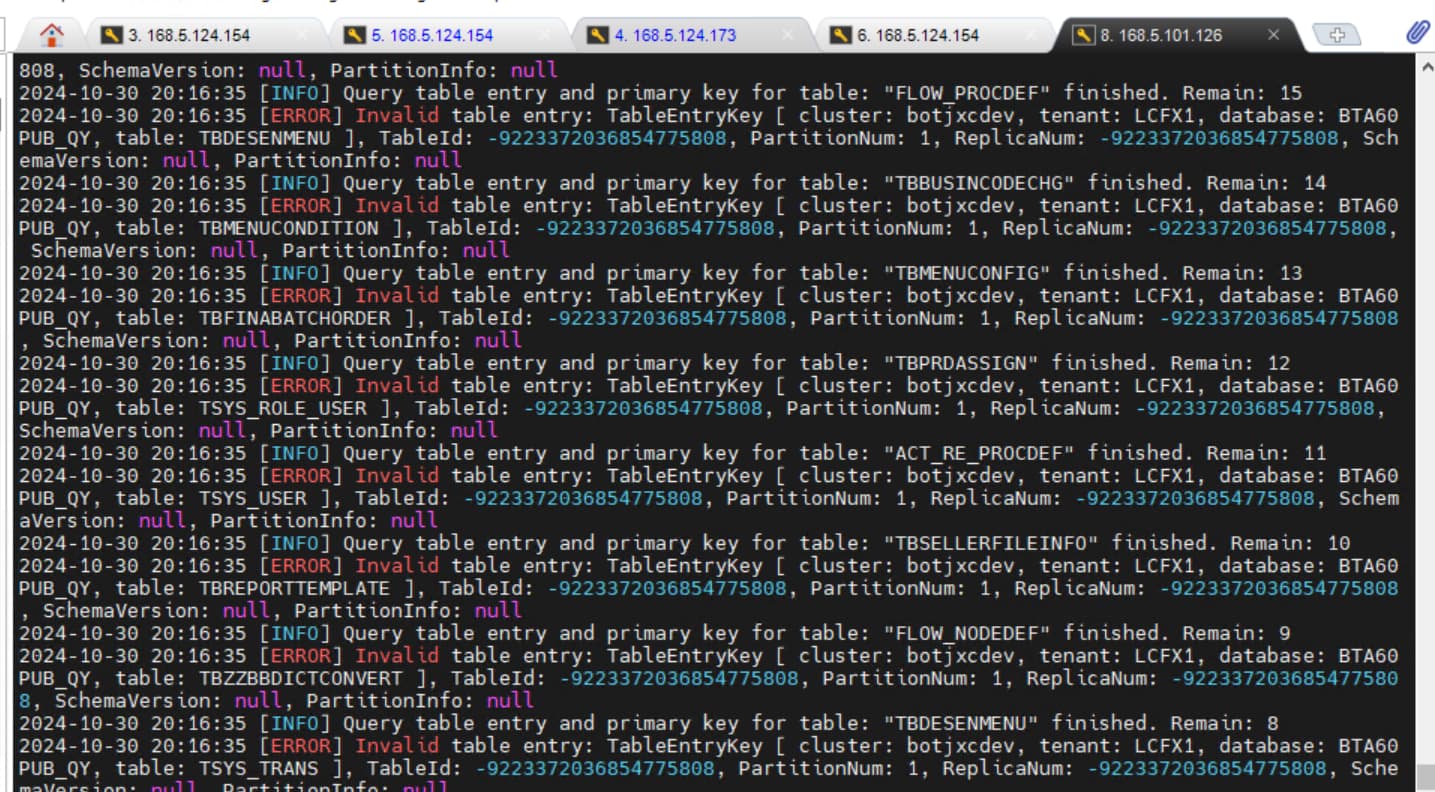Viewport: 1435px width, 792px height.
Task: Close the 4. 168.5.124.173 session tab
Action: (x=787, y=35)
